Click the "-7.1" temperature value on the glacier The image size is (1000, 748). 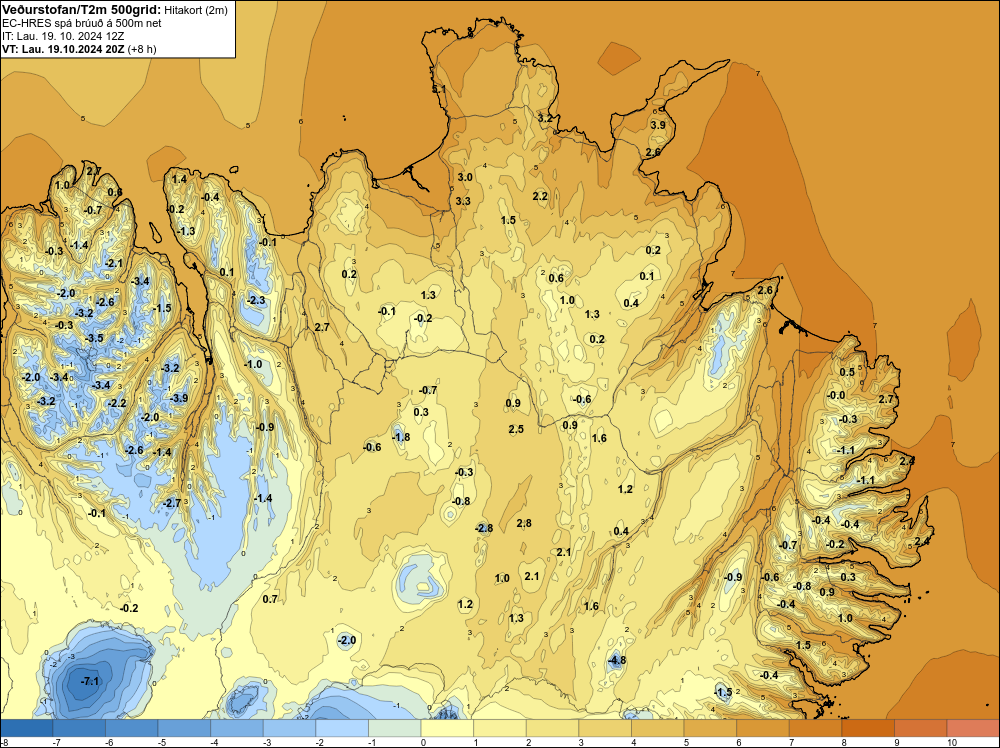point(90,681)
